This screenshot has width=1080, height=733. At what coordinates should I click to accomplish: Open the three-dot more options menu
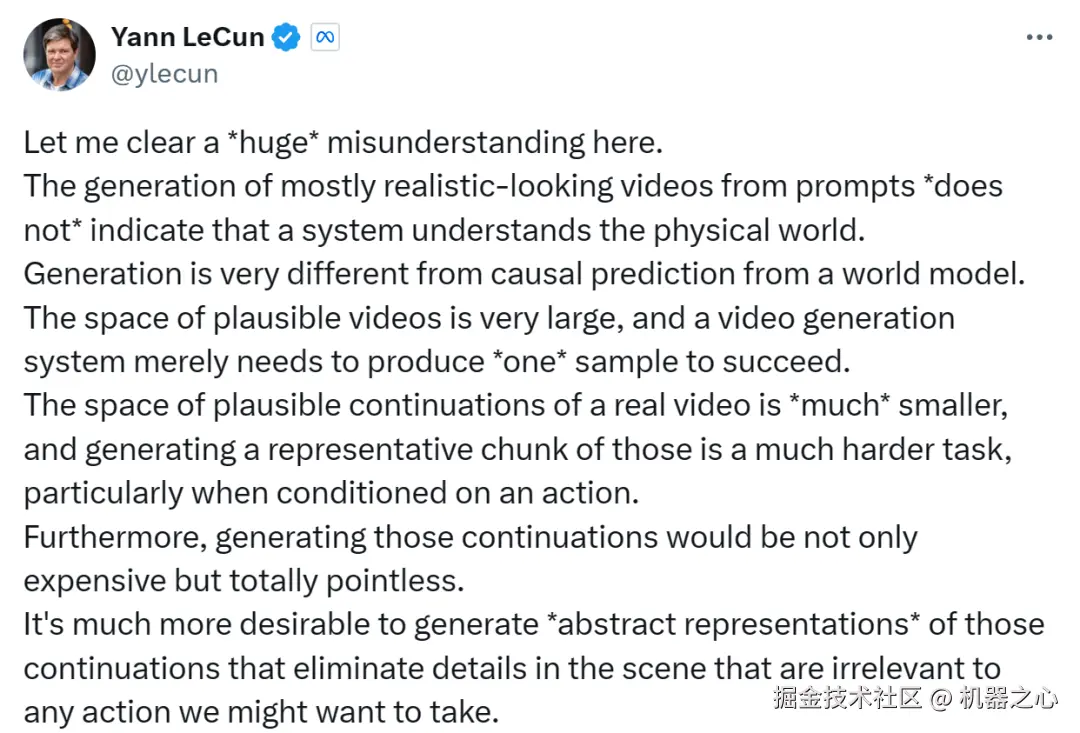pos(1039,38)
